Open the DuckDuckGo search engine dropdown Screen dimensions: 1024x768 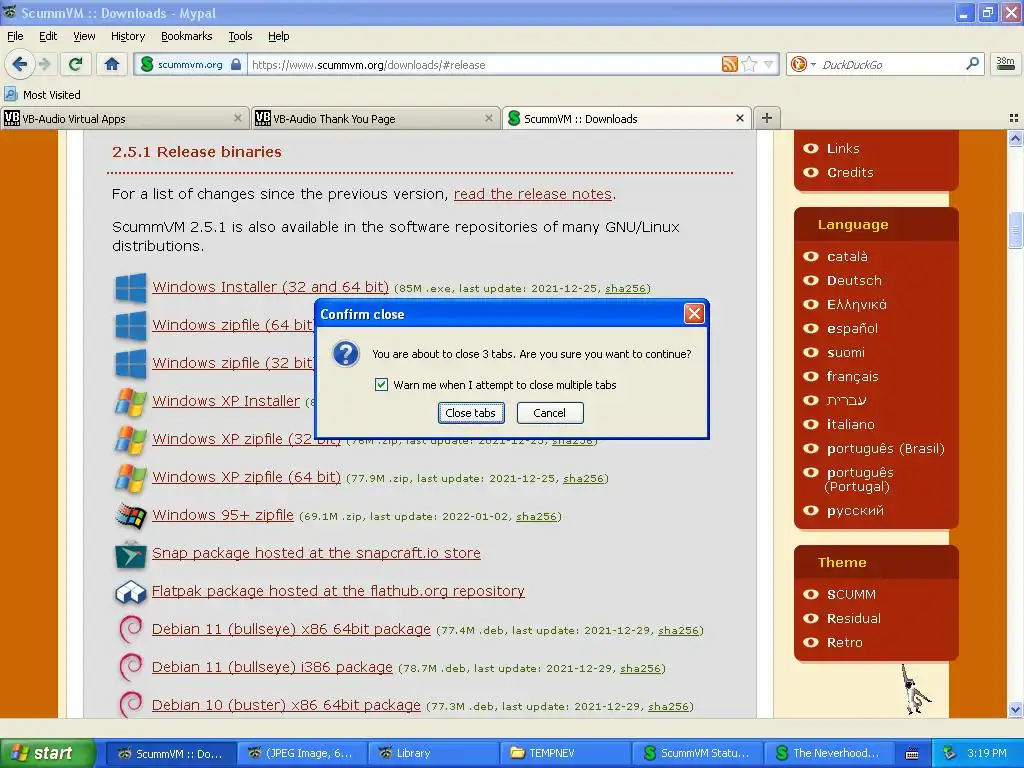pos(803,64)
